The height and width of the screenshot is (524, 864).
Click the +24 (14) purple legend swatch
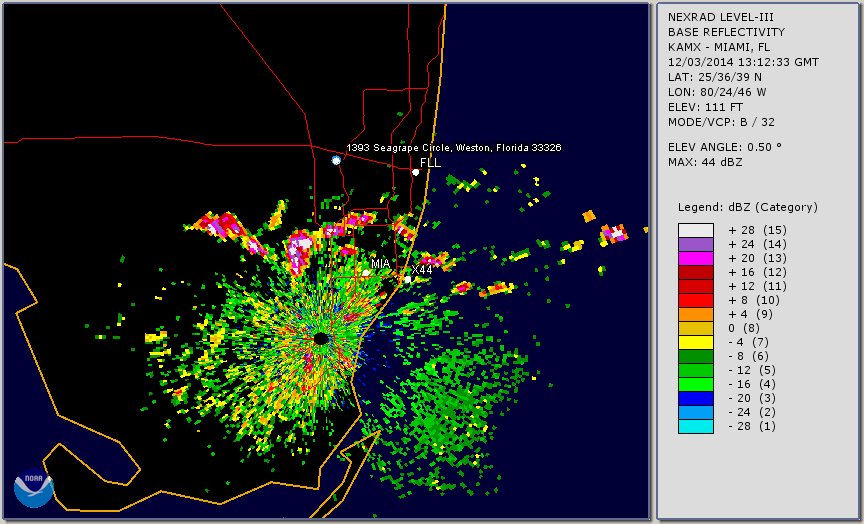point(696,245)
